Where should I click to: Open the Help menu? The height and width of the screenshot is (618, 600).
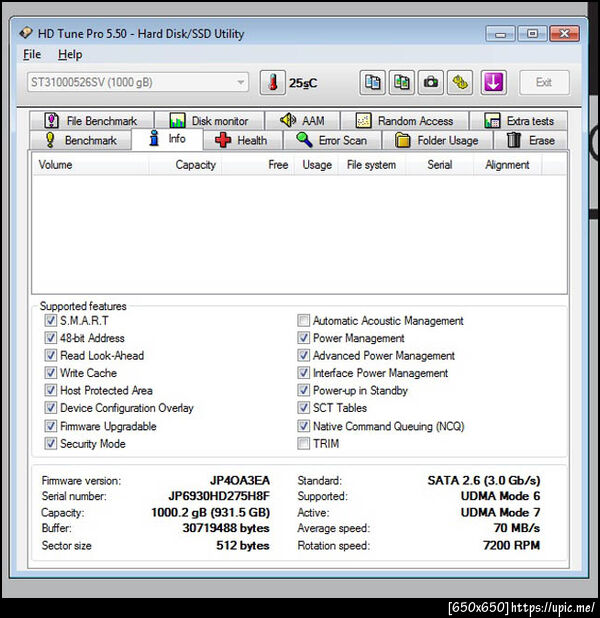[70, 54]
